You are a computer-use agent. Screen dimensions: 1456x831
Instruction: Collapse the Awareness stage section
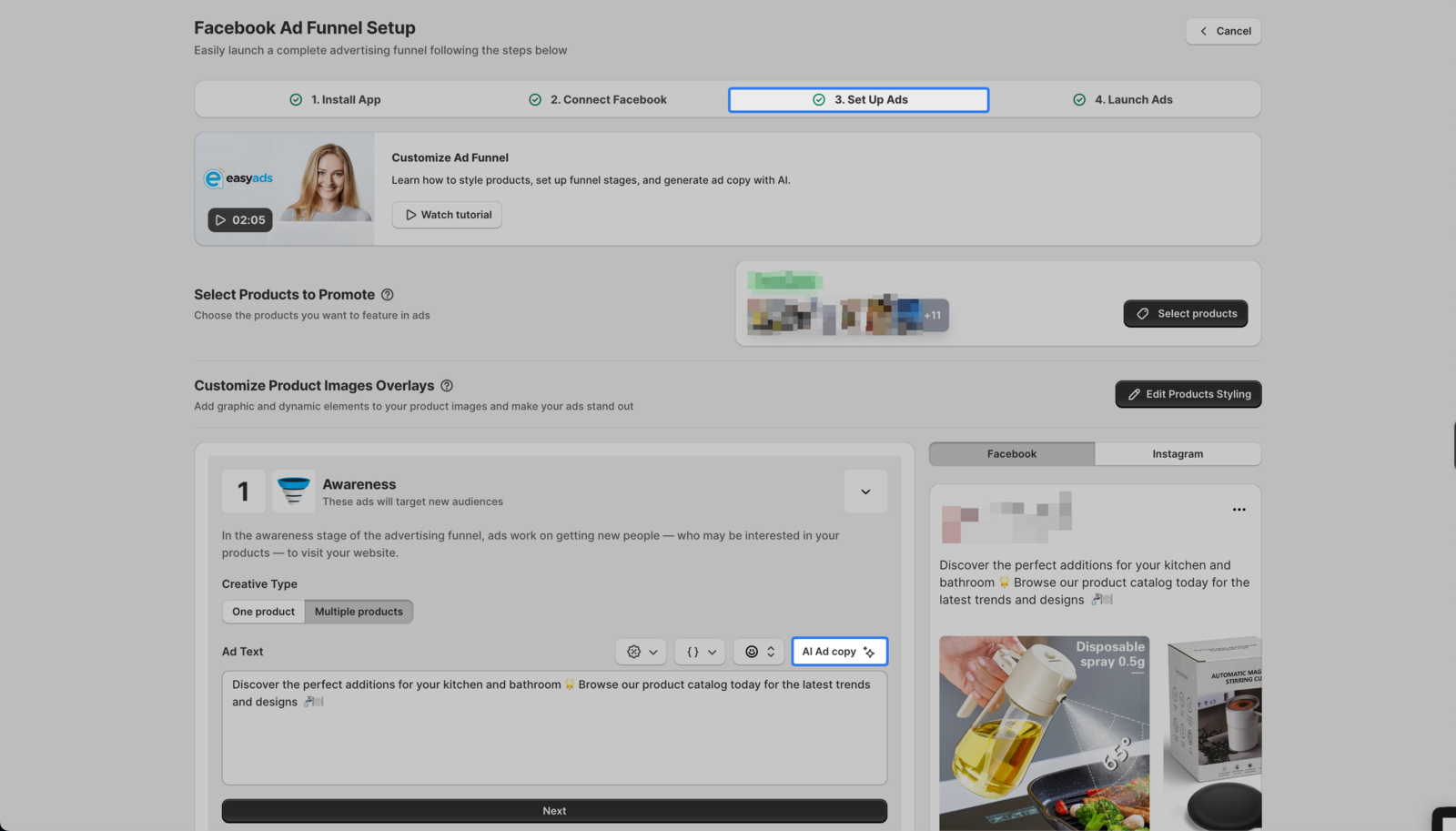(864, 491)
